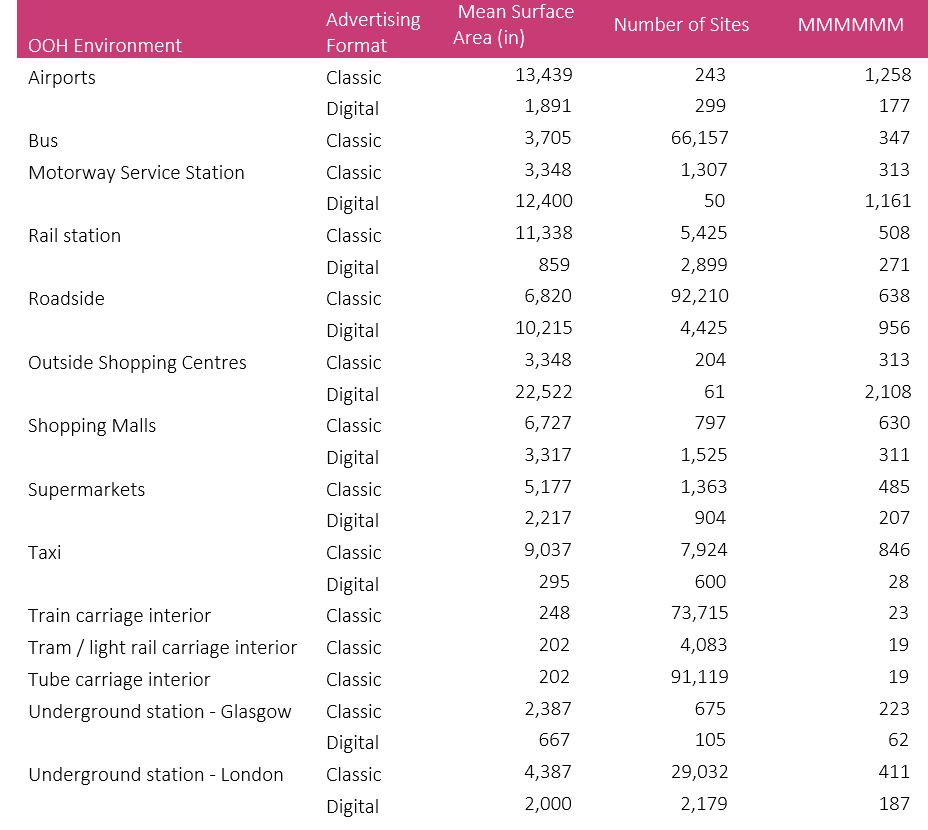This screenshot has height=830, width=928.
Task: Select Tram / light rail carriage interior
Action: tap(162, 648)
